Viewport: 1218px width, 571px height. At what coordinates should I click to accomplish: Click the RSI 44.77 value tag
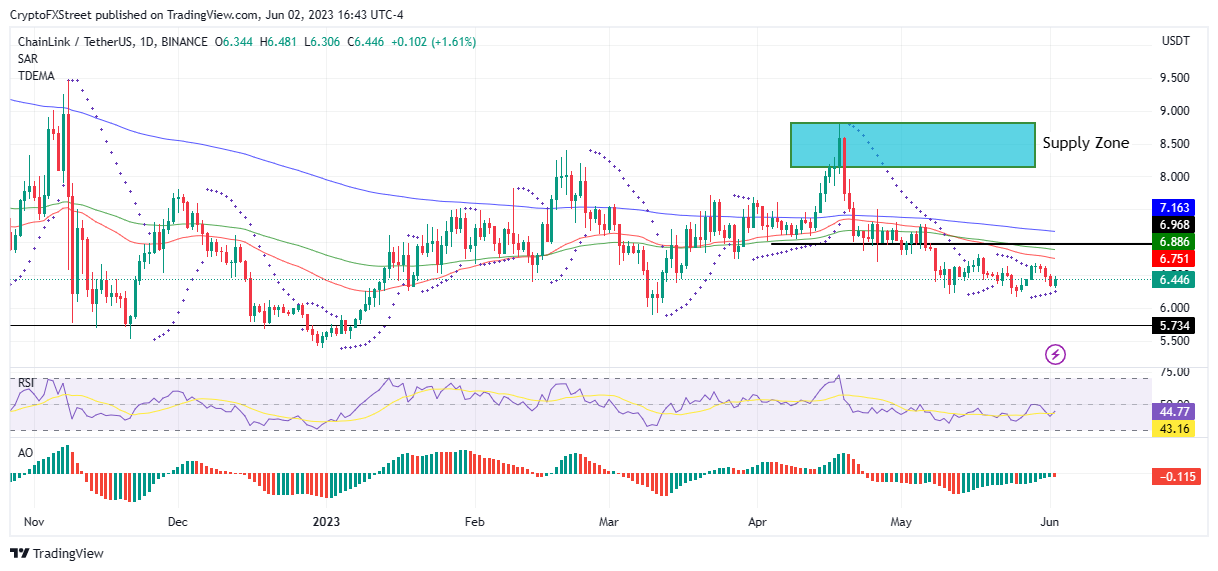point(1174,411)
